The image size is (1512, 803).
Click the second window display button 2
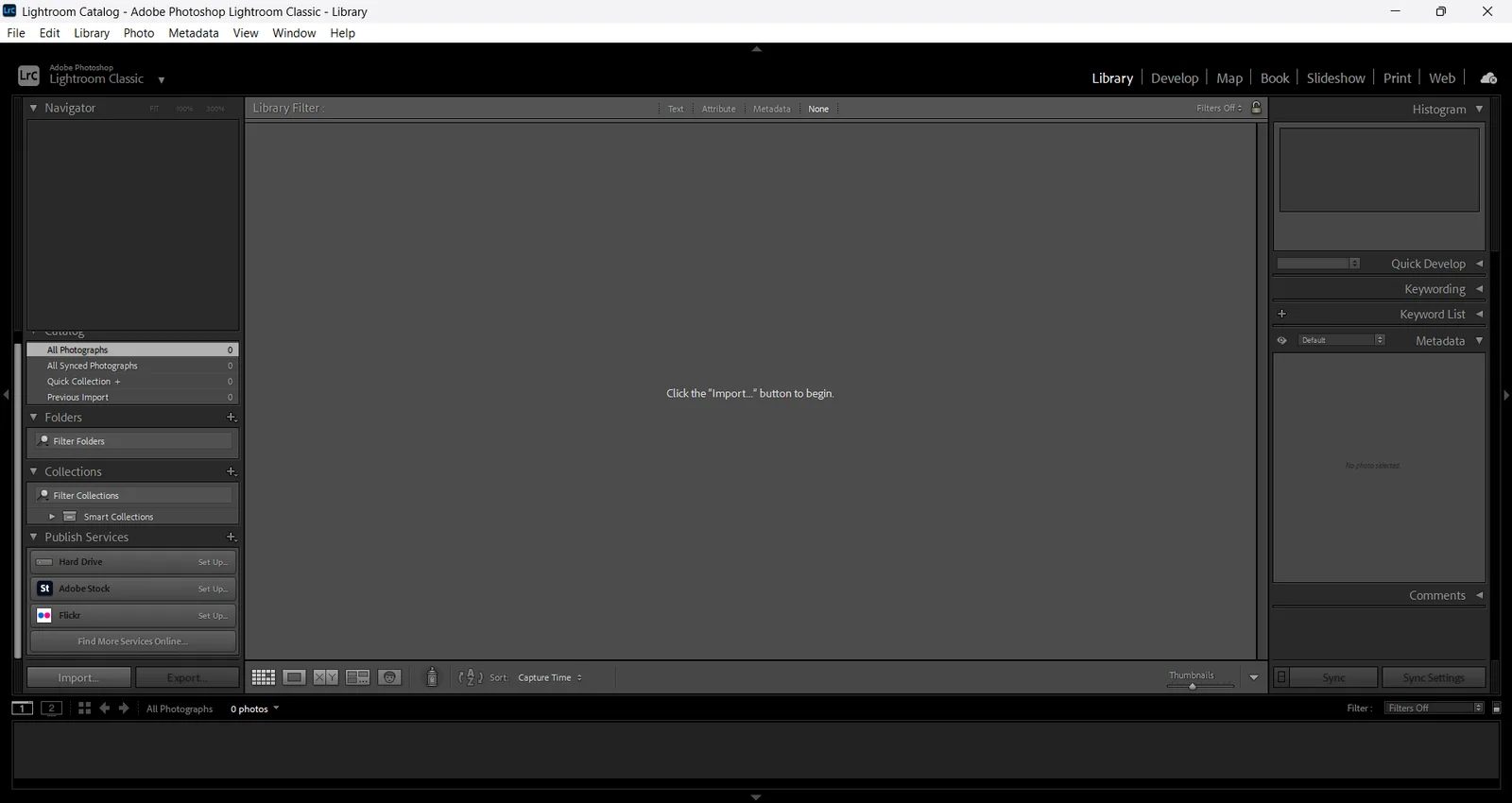pyautogui.click(x=52, y=709)
